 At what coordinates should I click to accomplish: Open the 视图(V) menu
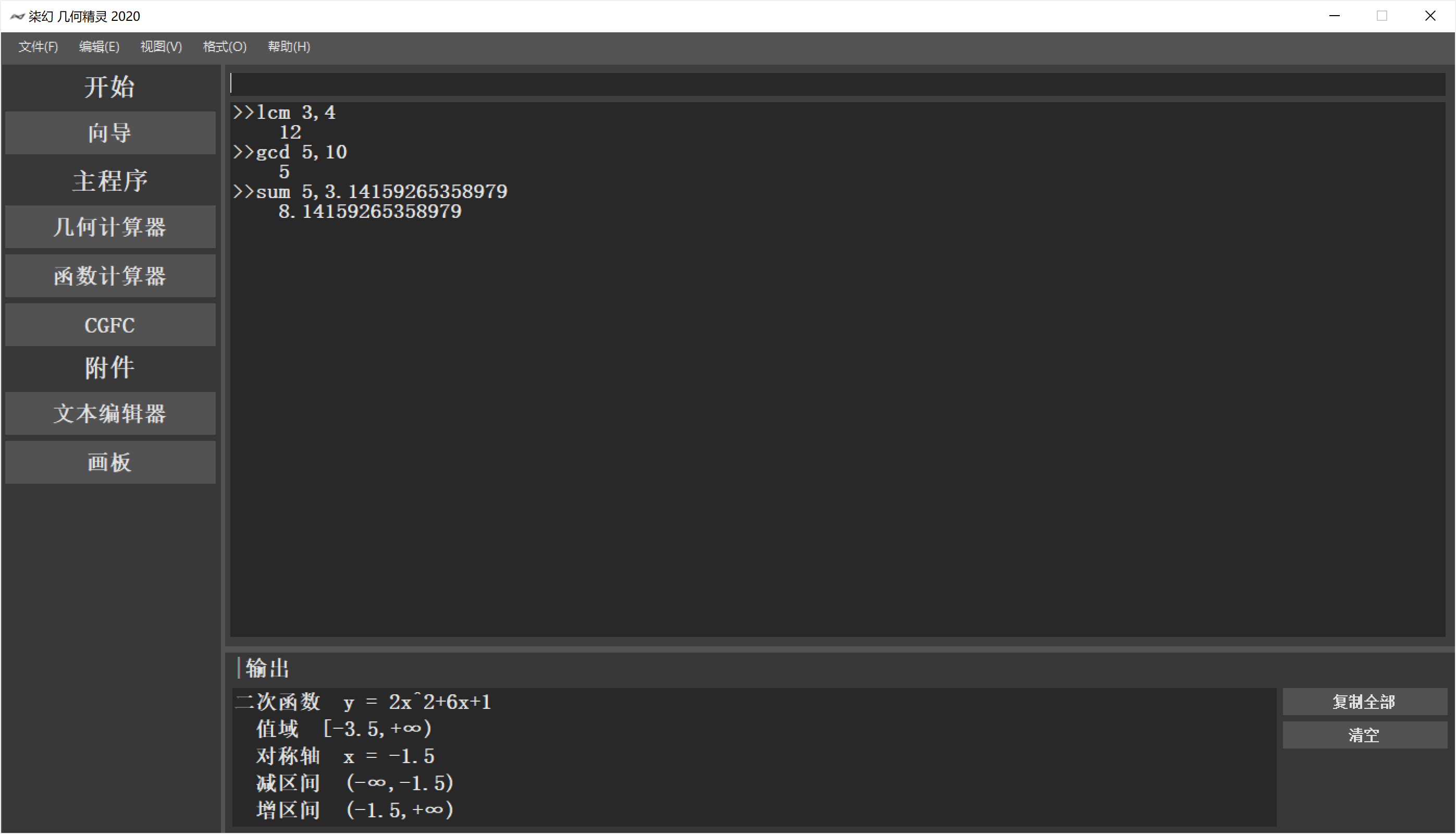161,47
